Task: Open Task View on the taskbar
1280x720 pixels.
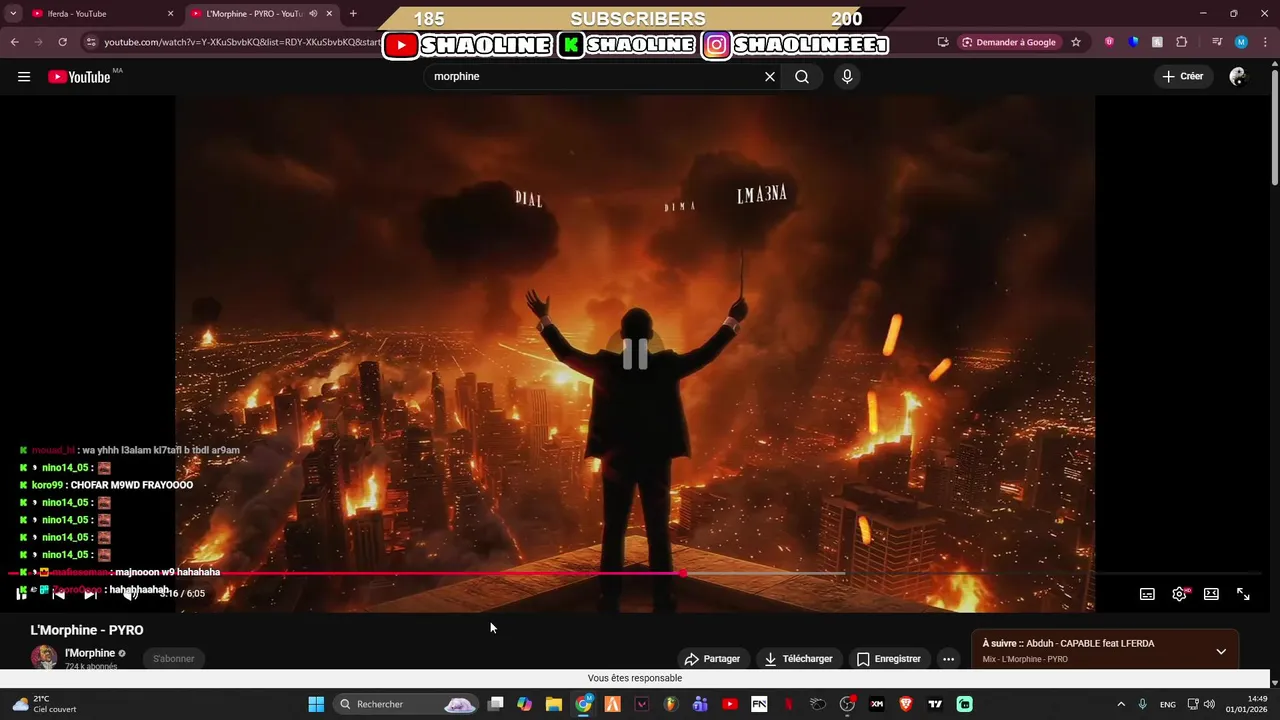Action: [x=495, y=704]
